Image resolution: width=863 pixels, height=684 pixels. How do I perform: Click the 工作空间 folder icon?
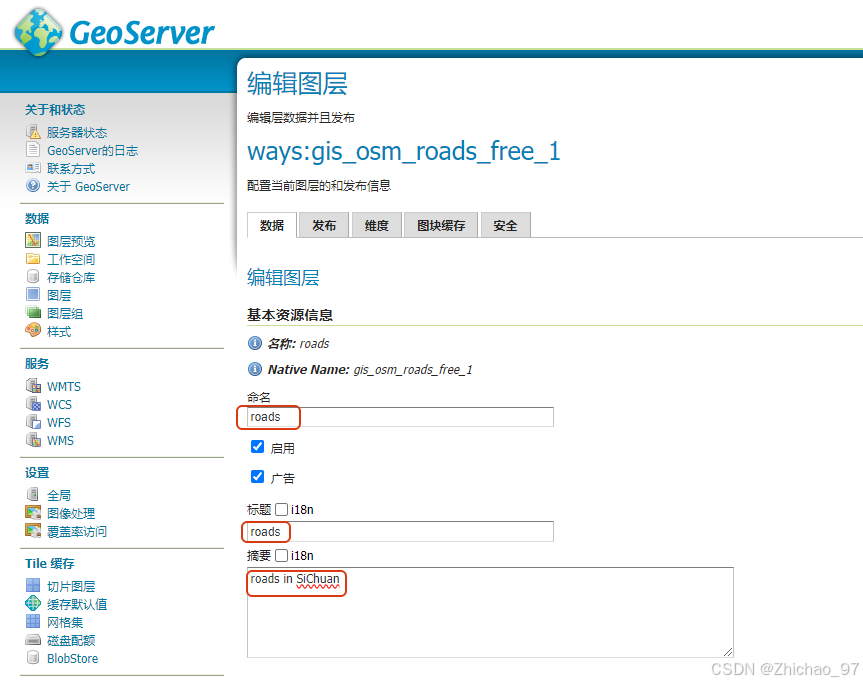[33, 259]
